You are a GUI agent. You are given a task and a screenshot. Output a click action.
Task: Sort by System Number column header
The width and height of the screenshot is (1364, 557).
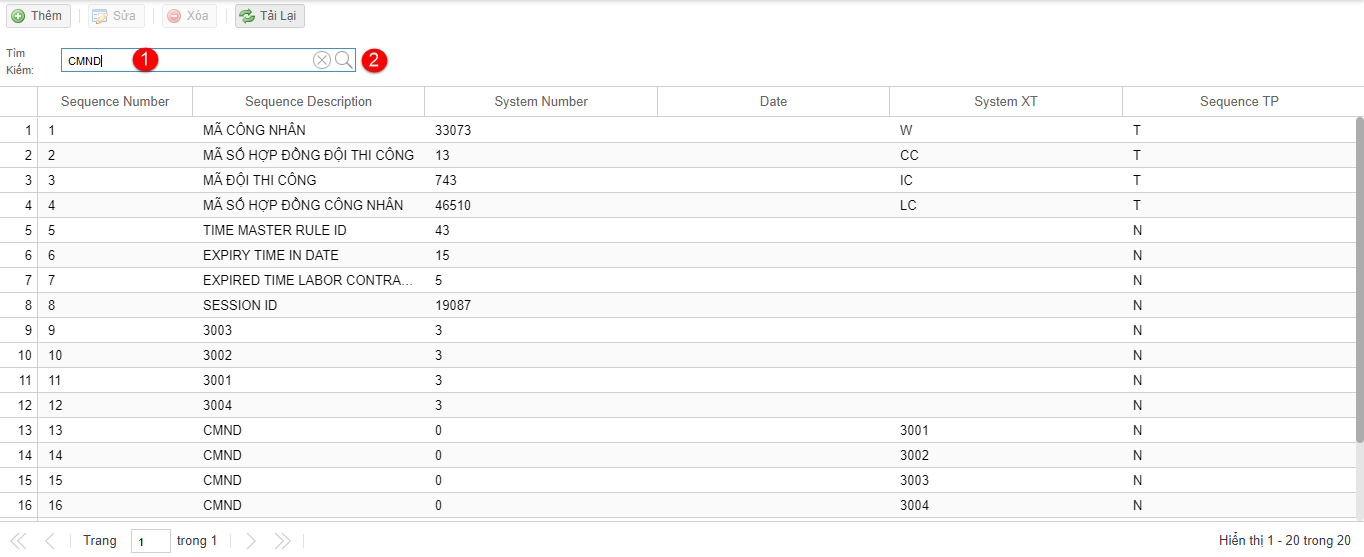541,102
